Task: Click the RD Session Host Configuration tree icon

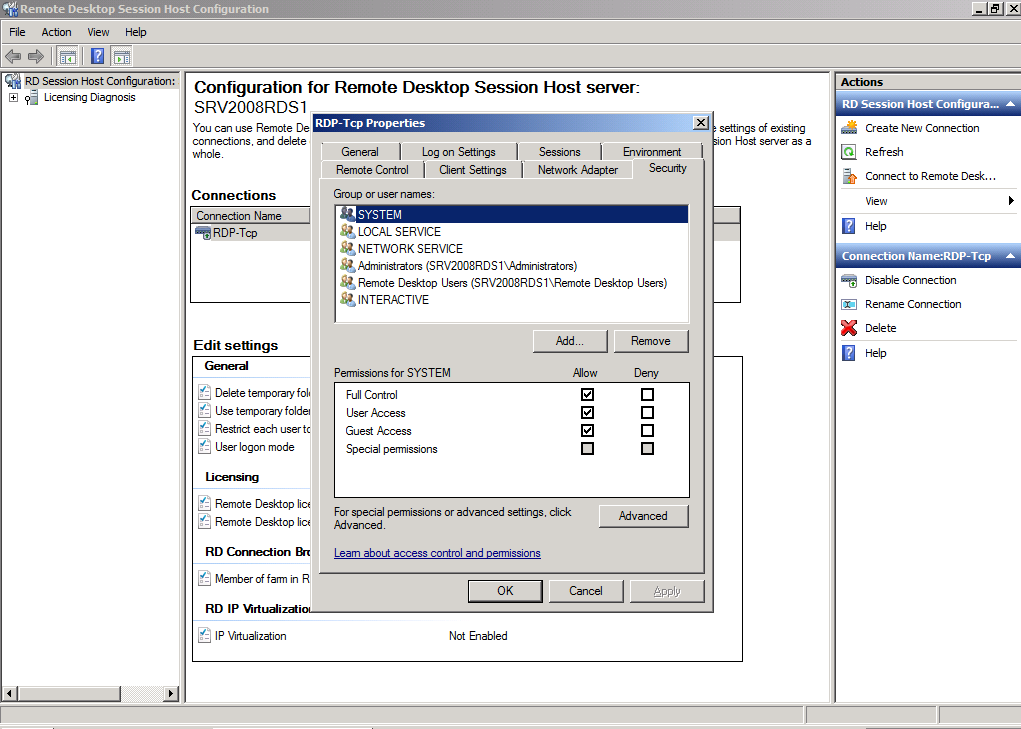Action: click(x=13, y=81)
